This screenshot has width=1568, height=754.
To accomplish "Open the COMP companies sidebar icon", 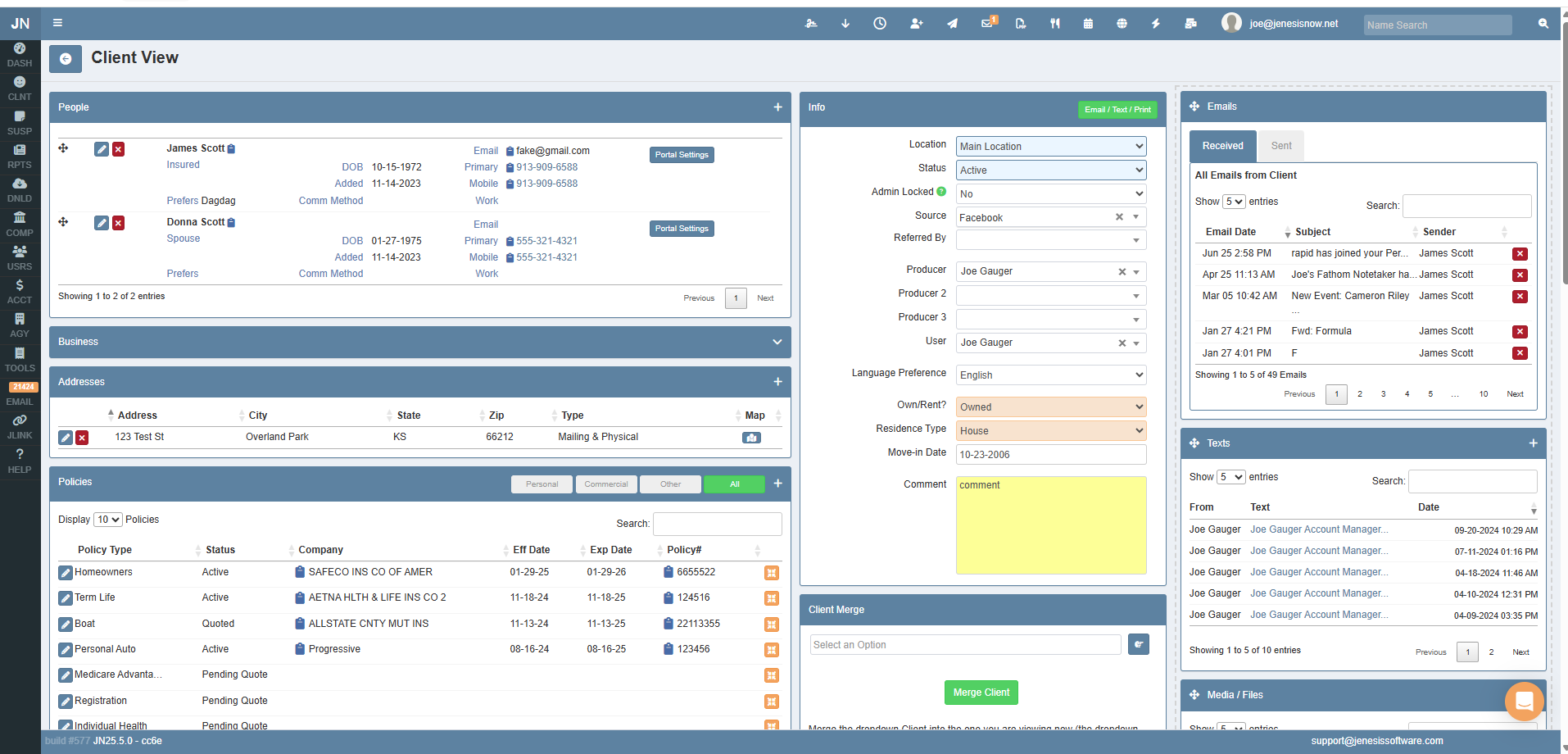I will [x=19, y=222].
